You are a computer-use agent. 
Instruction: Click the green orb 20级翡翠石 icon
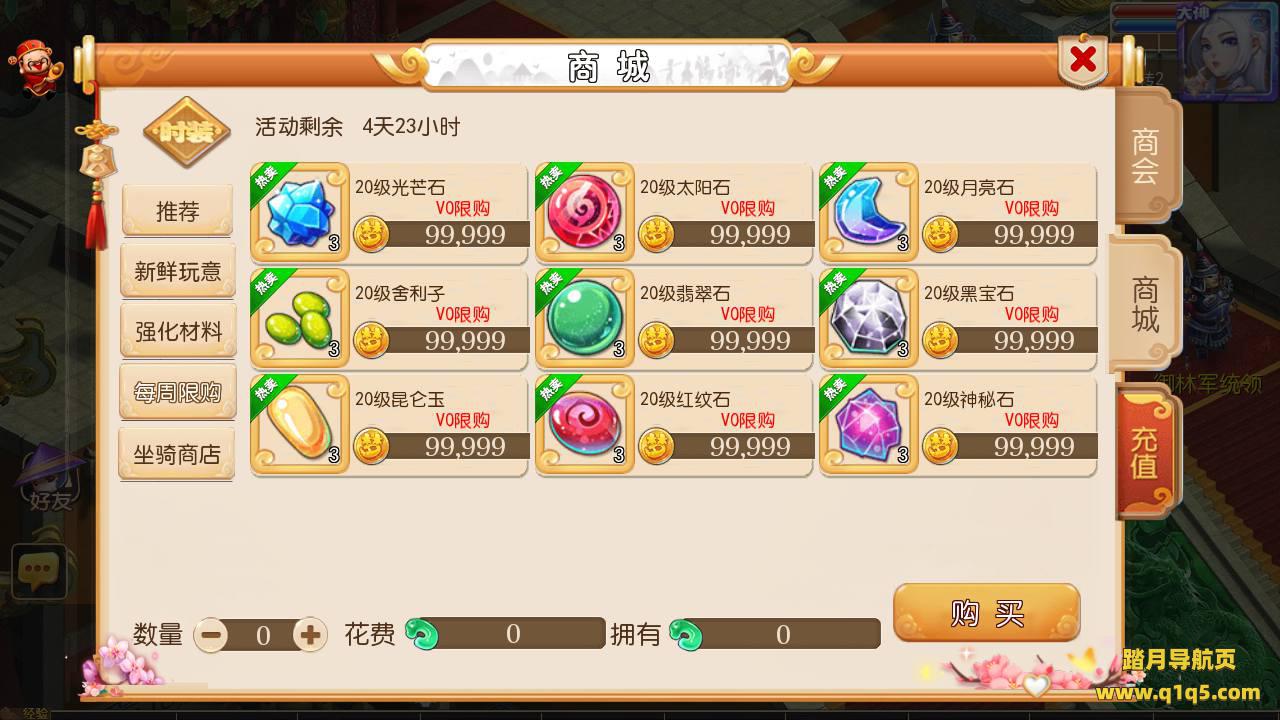pyautogui.click(x=584, y=318)
